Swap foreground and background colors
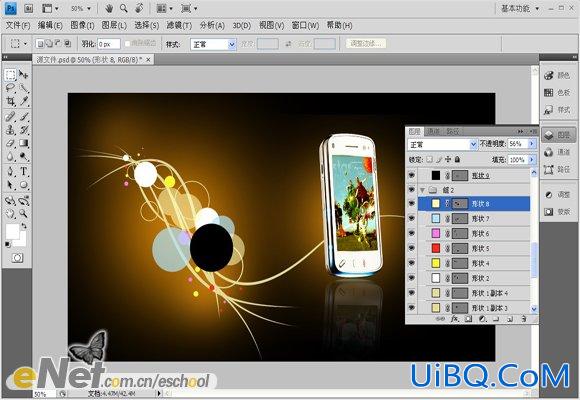 (24, 226)
